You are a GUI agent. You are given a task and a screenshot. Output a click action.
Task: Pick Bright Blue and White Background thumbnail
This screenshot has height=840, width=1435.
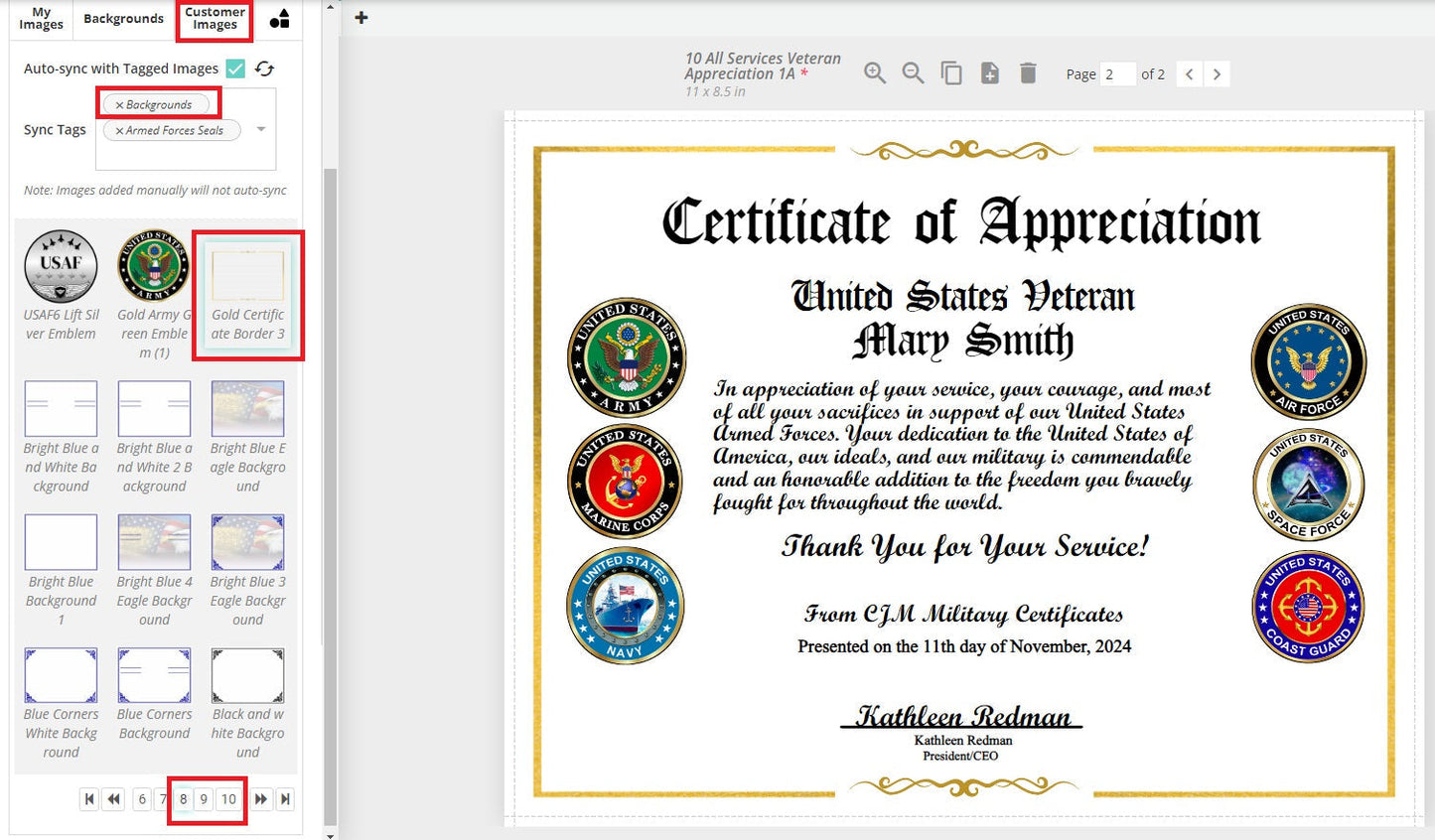point(61,408)
